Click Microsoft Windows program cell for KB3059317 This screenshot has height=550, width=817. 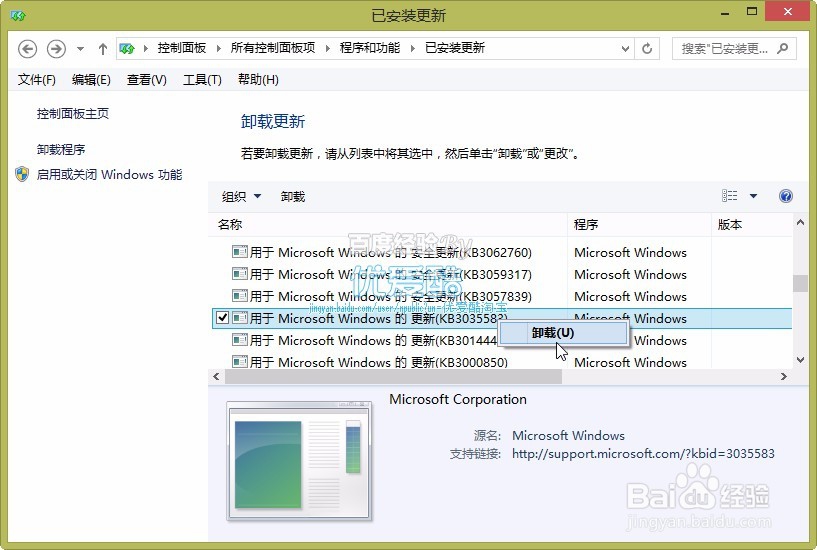pyautogui.click(x=630, y=274)
